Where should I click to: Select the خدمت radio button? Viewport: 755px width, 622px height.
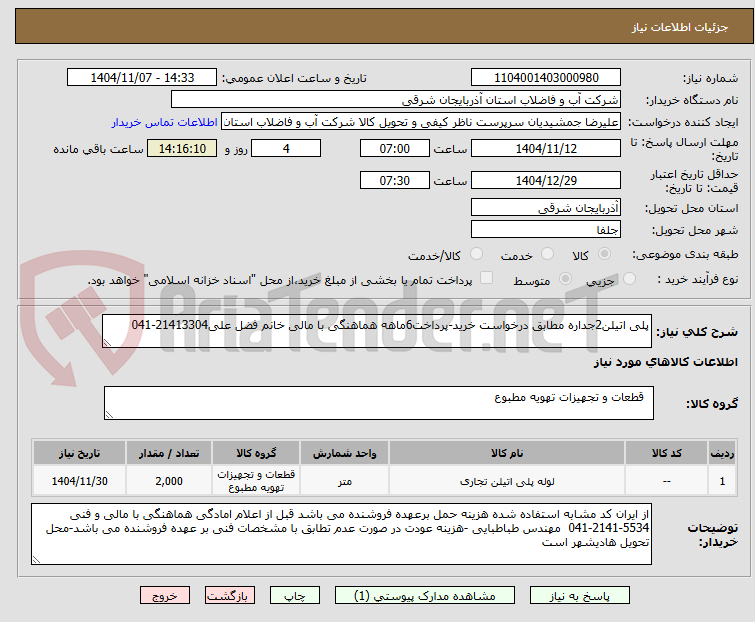547,254
